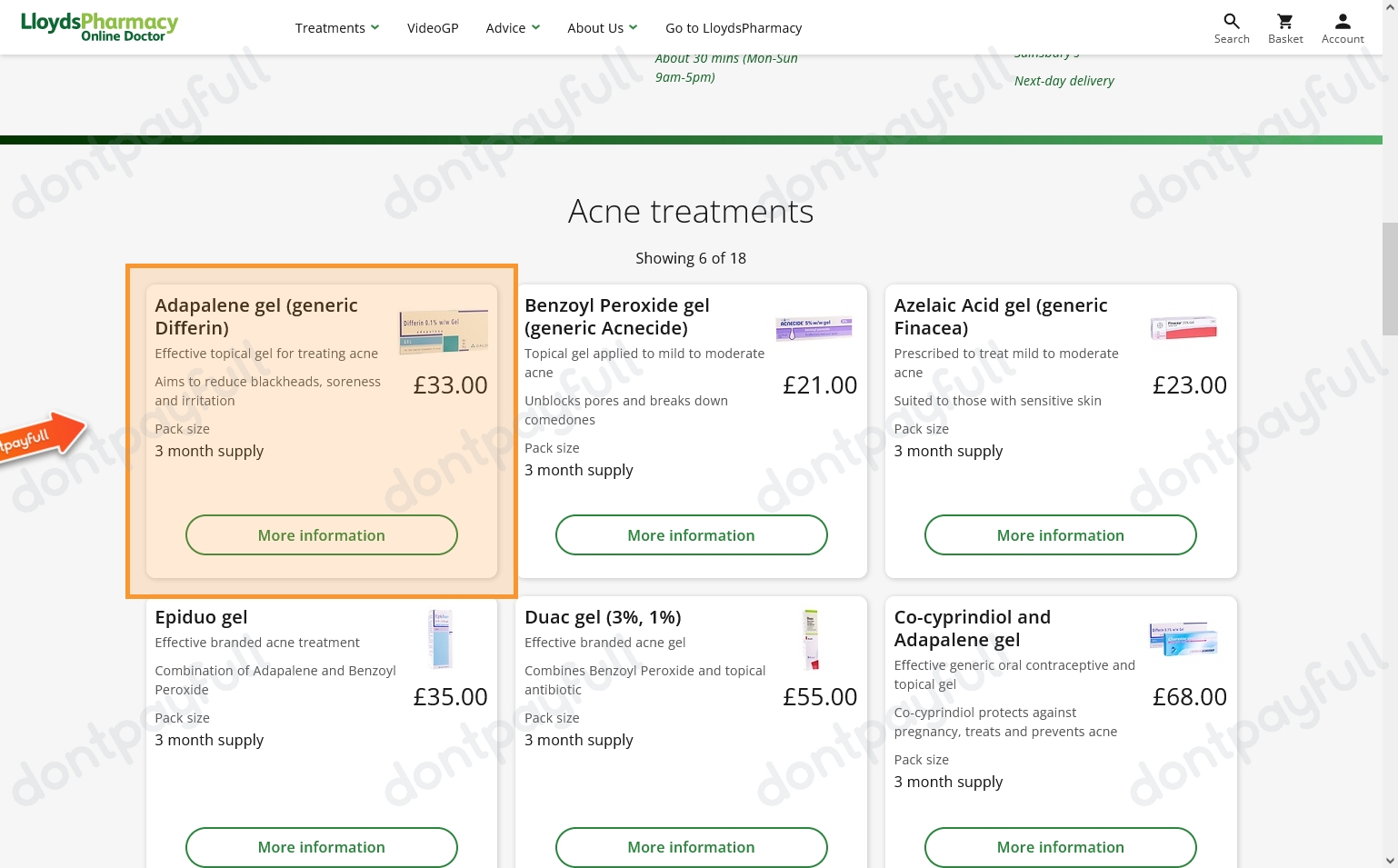Expand the Treatments dropdown menu

click(337, 28)
